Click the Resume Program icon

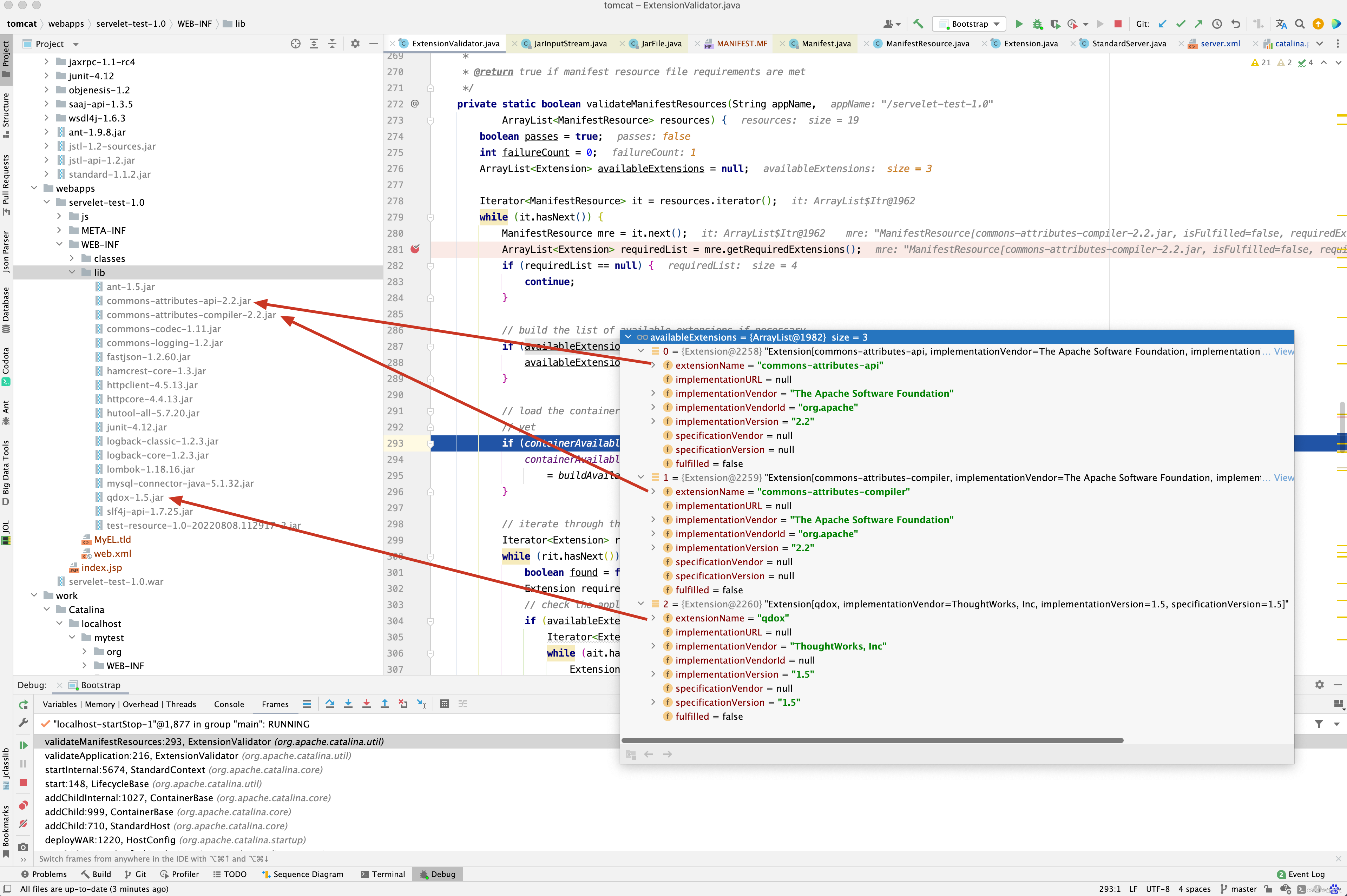tap(24, 745)
